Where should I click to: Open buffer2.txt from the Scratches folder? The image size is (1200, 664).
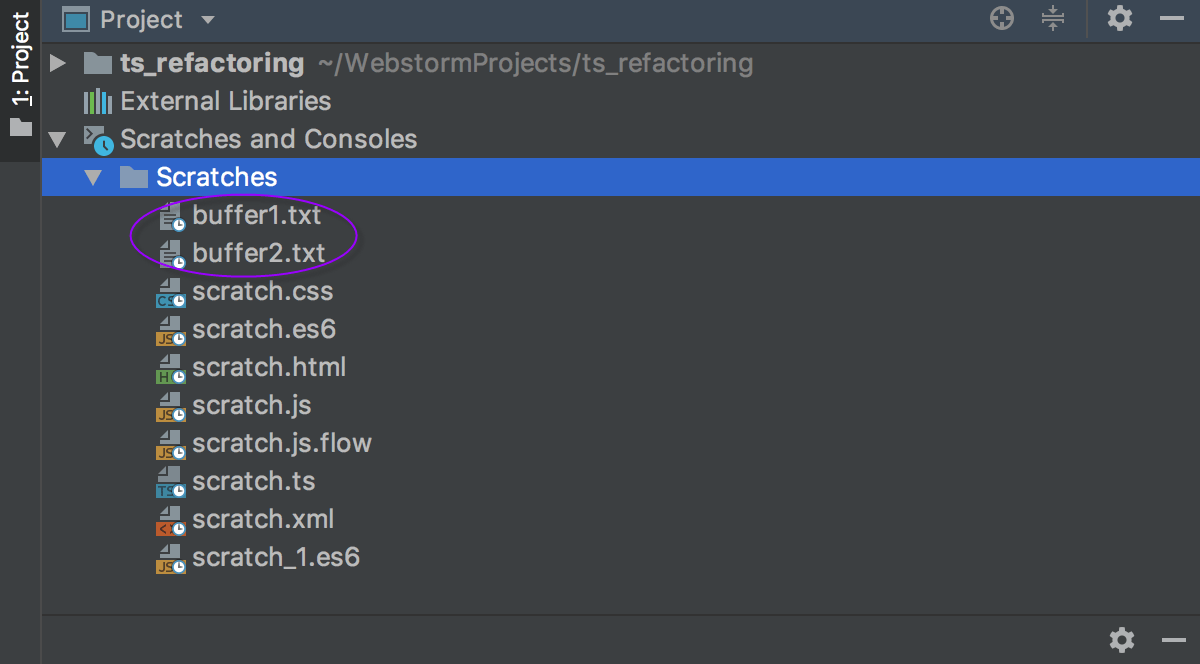pos(257,253)
